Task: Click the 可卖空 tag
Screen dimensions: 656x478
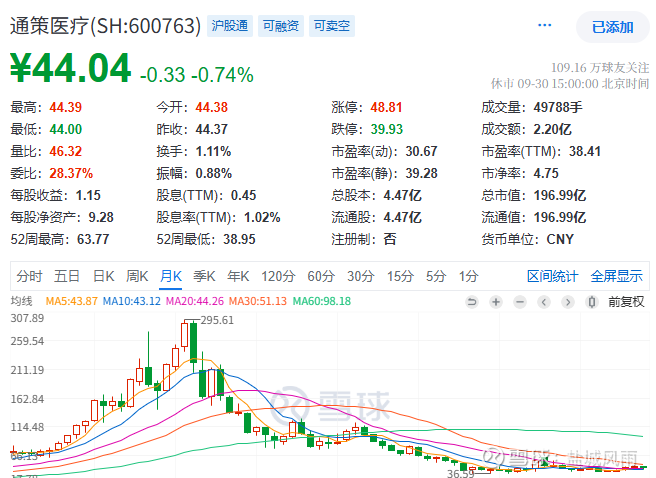Action: [332, 26]
